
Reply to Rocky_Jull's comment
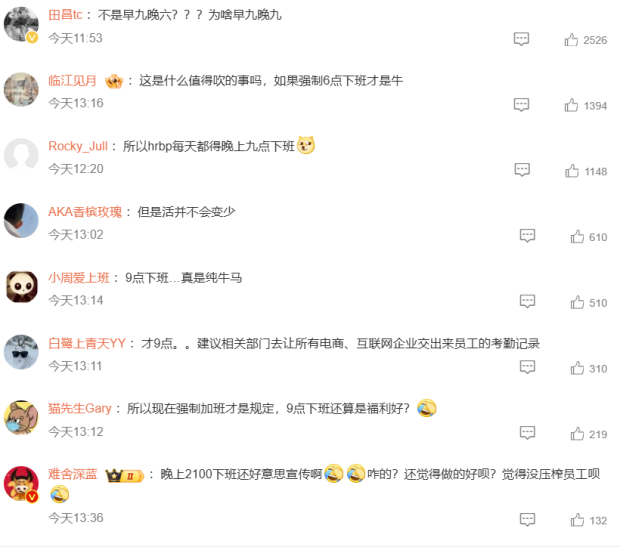click(x=522, y=170)
